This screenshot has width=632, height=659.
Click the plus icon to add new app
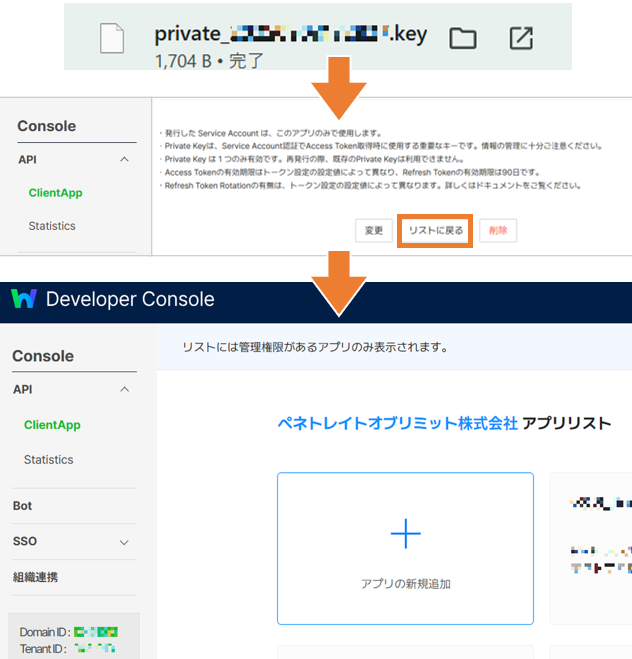tap(405, 534)
